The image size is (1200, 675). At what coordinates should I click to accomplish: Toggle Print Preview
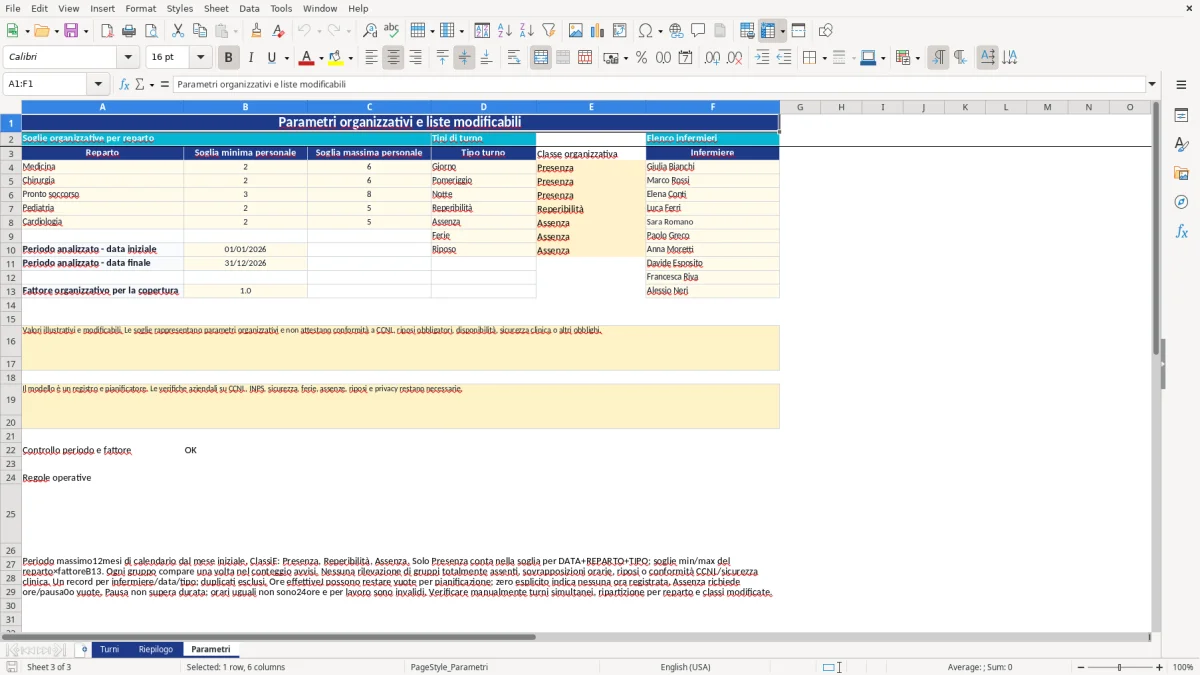(150, 31)
